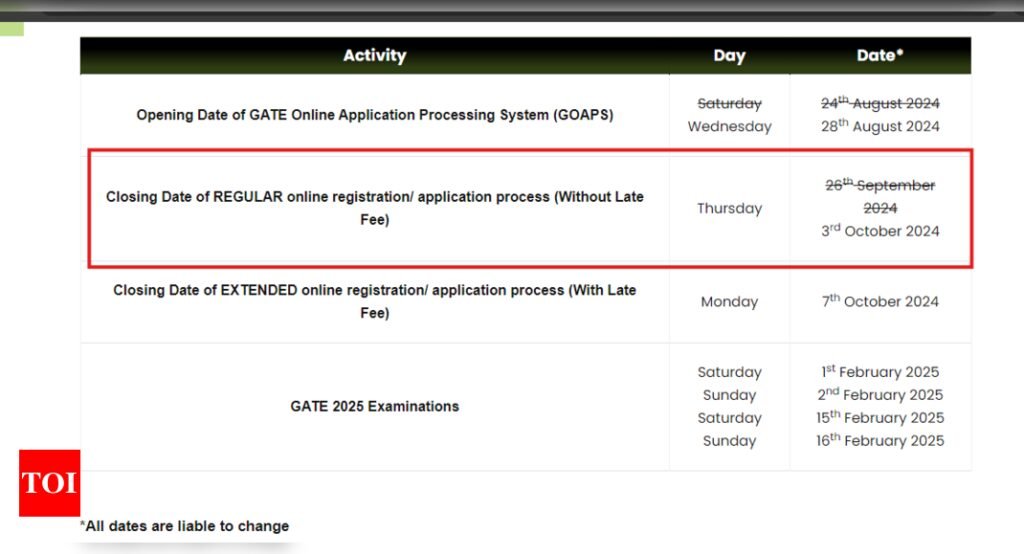Click the GATE 2025 Examinations cell
The height and width of the screenshot is (554, 1024).
pos(375,406)
